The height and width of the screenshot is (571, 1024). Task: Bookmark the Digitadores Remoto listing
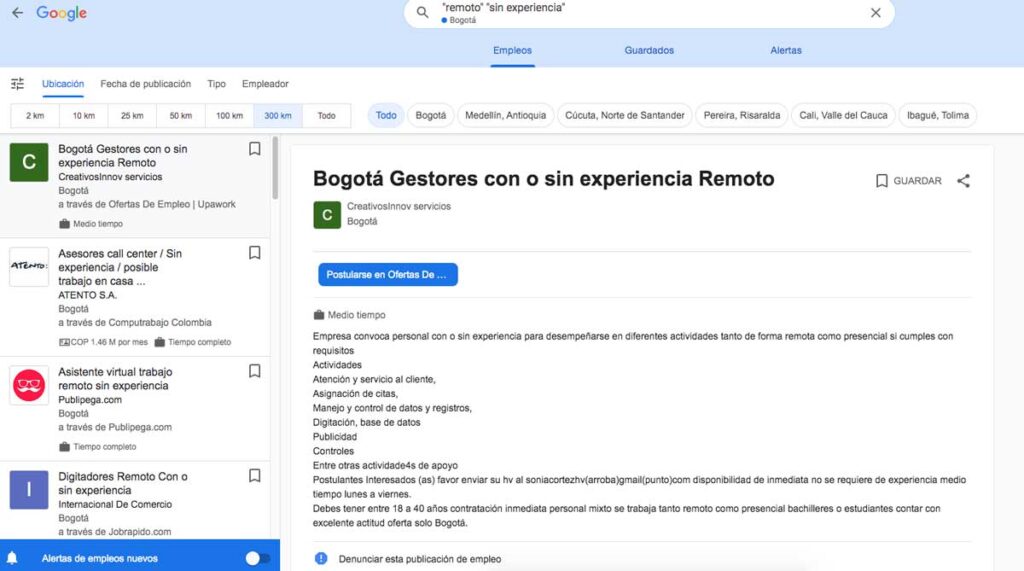click(x=255, y=476)
